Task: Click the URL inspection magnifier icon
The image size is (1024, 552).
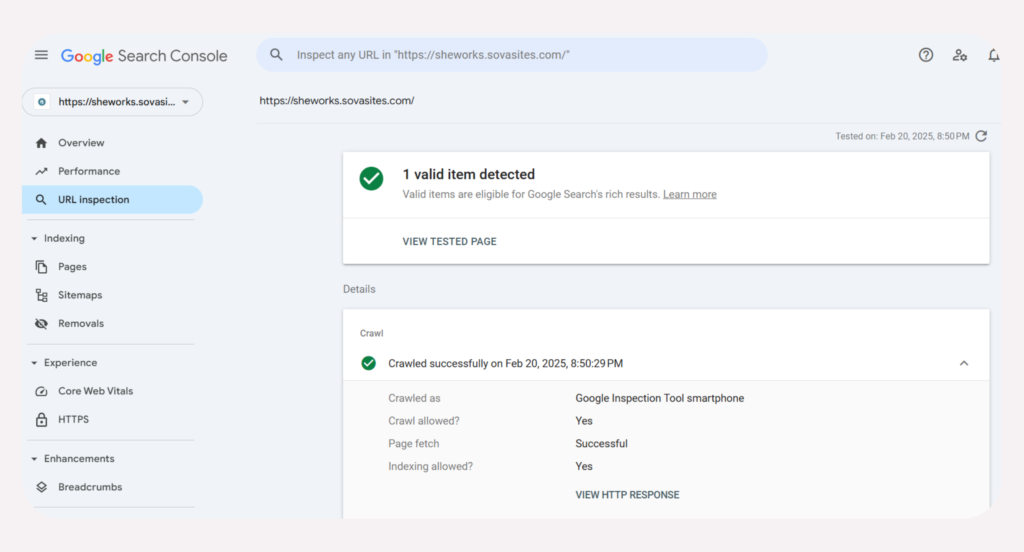Action: pos(41,199)
